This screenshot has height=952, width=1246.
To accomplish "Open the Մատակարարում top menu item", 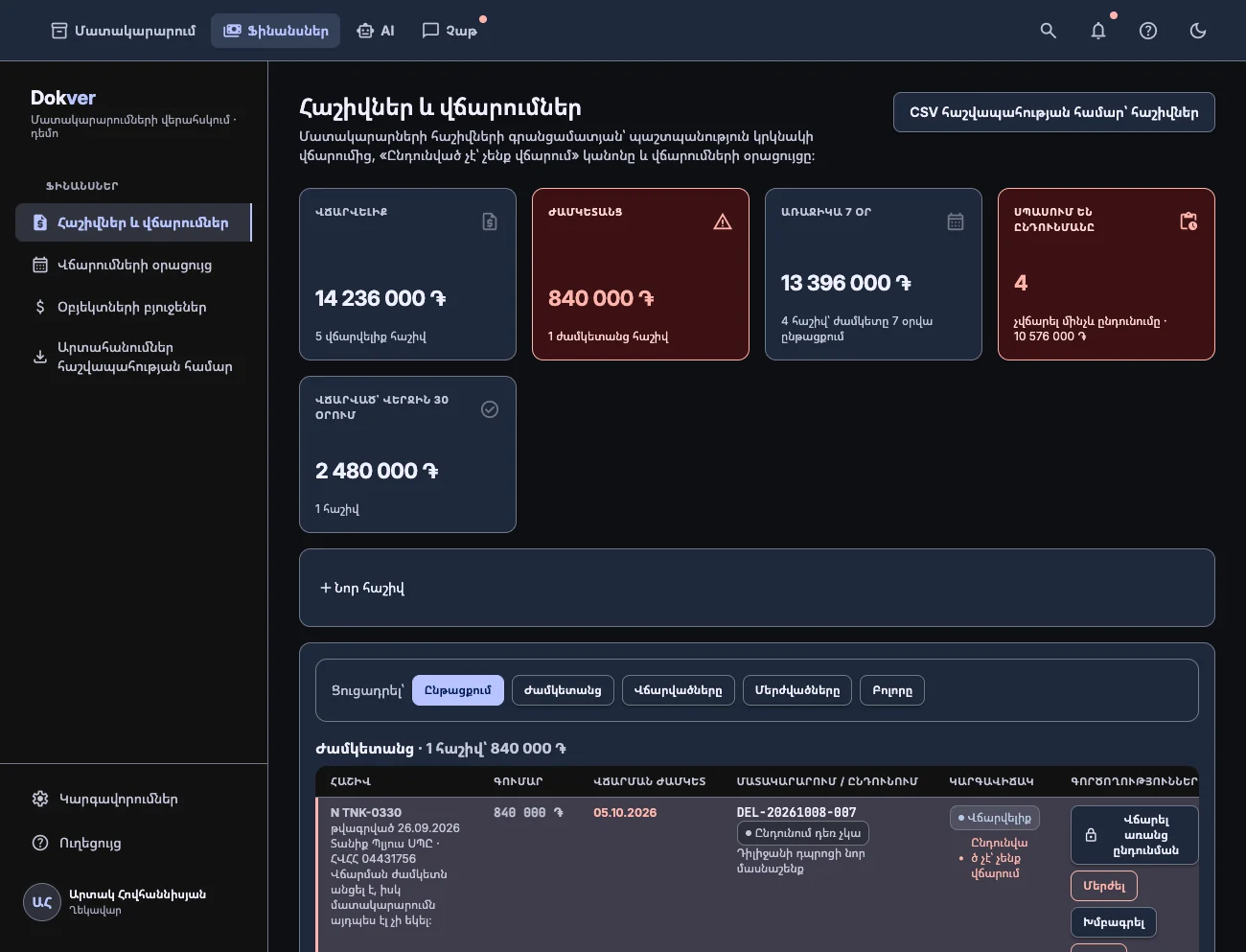I will 123,31.
